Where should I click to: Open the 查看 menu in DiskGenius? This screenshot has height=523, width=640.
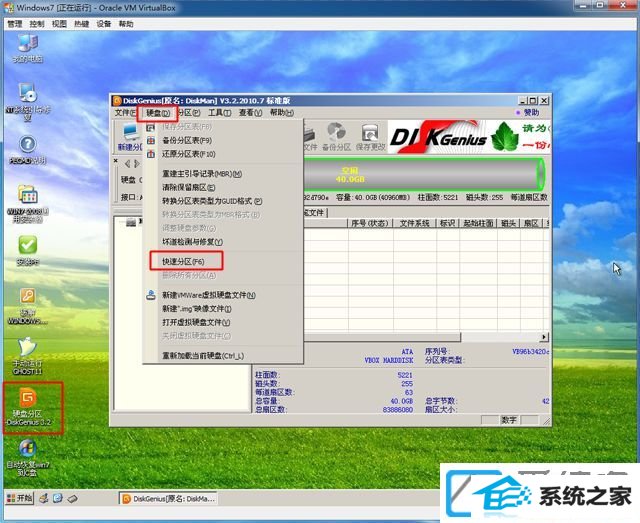click(250, 113)
